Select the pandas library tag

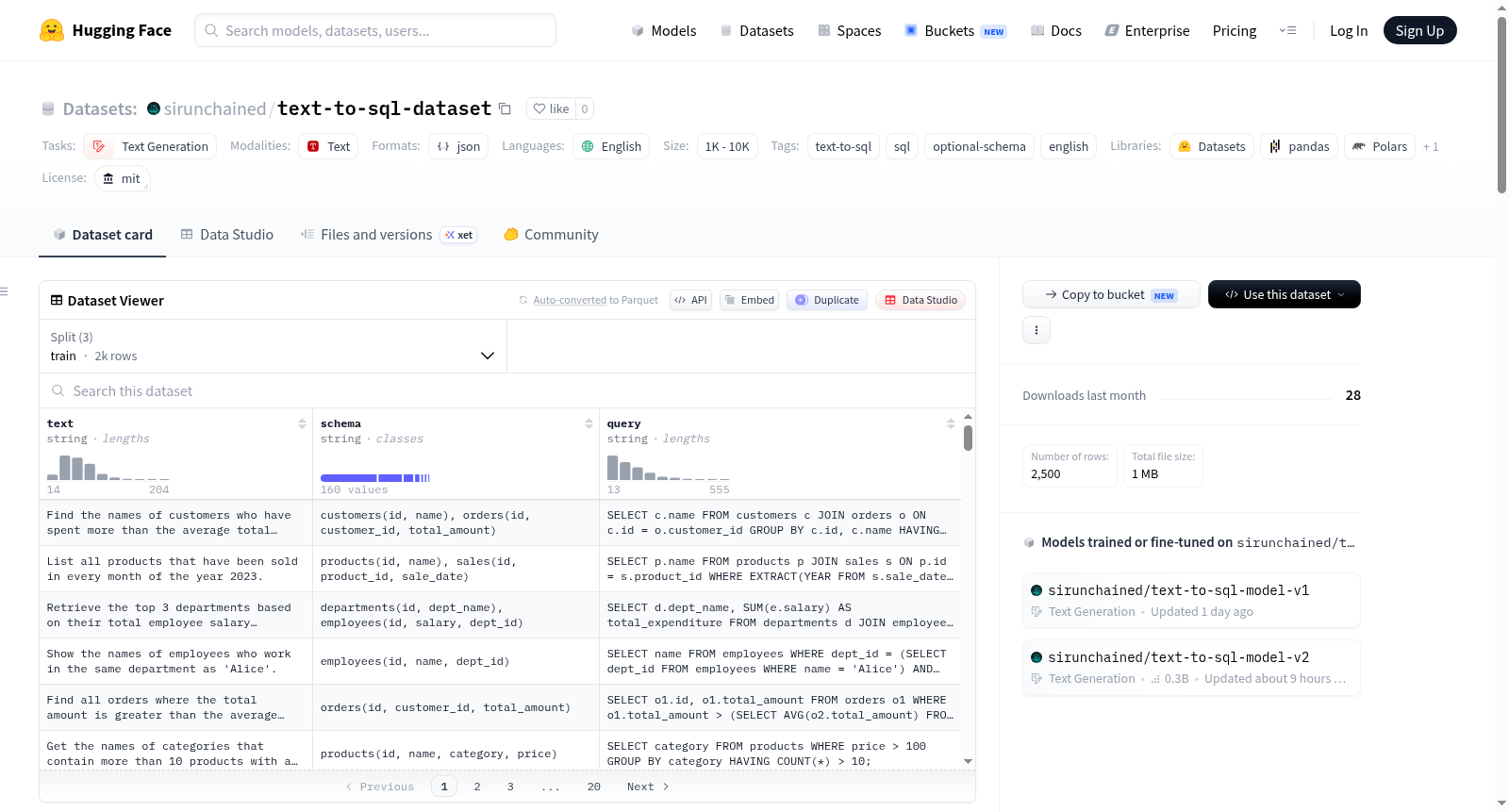pos(1299,146)
